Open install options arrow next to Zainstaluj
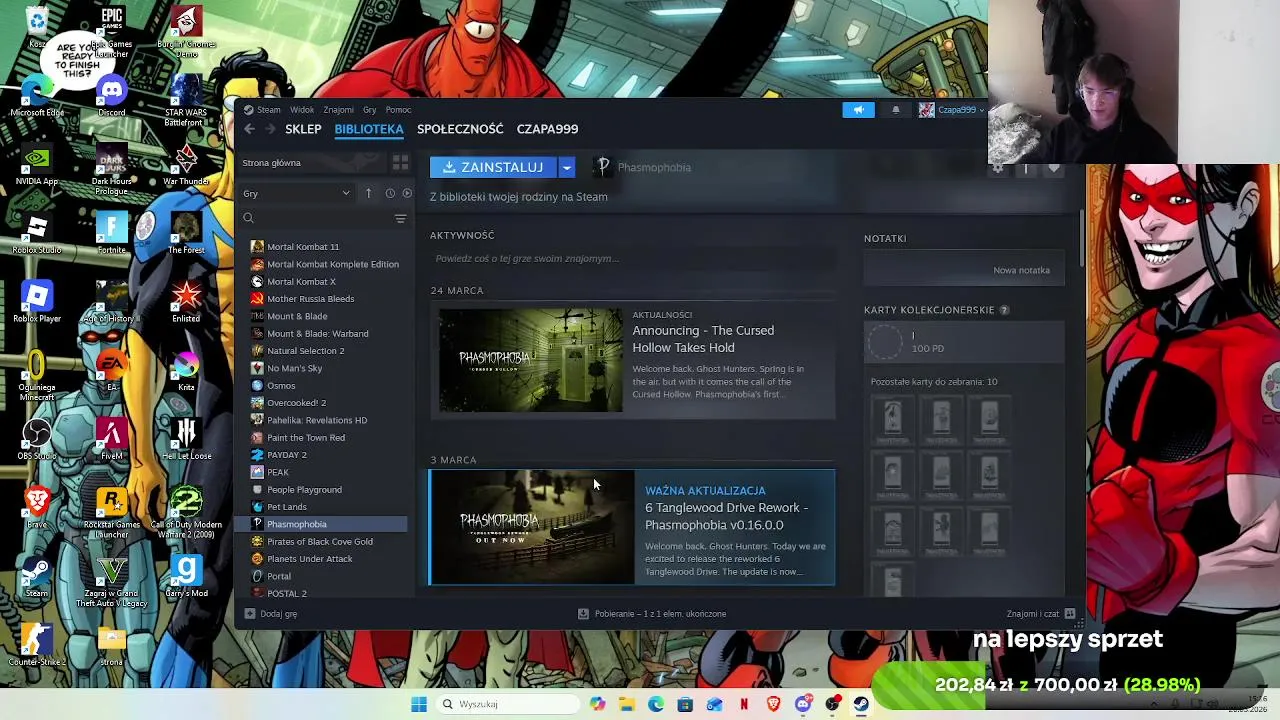The width and height of the screenshot is (1280, 720). [x=566, y=167]
